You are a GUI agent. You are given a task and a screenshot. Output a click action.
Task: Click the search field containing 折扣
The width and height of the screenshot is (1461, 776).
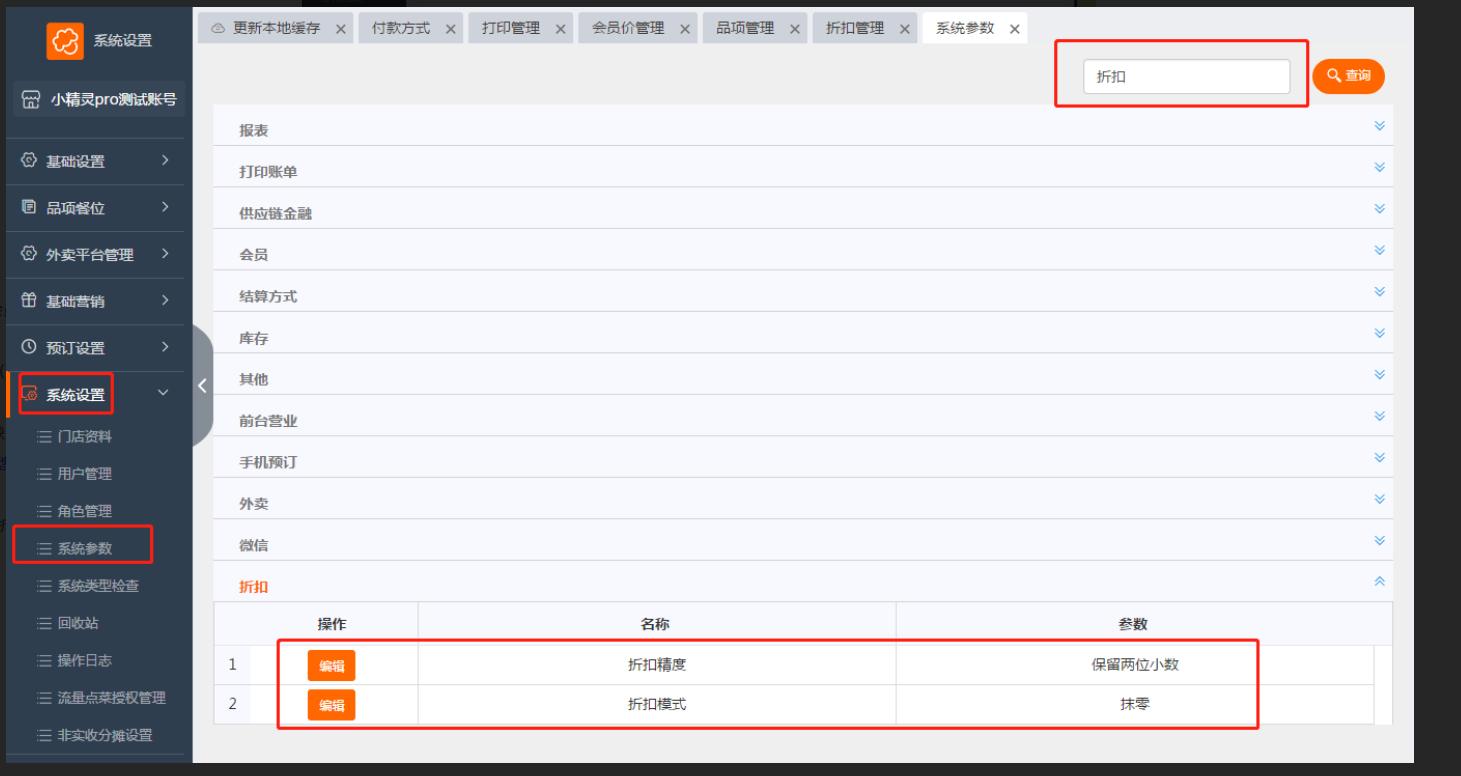tap(1186, 77)
